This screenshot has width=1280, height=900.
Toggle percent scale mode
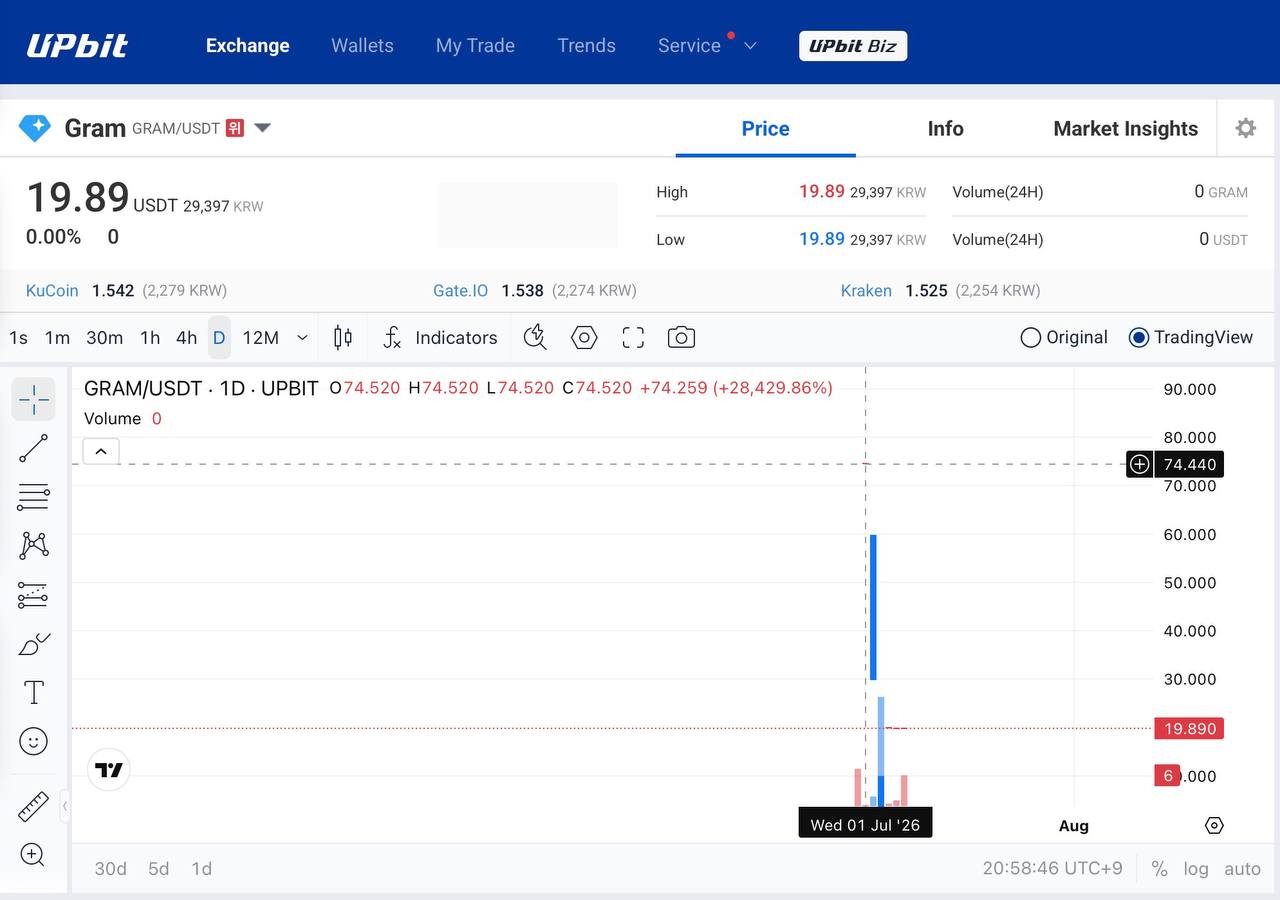(x=1159, y=869)
